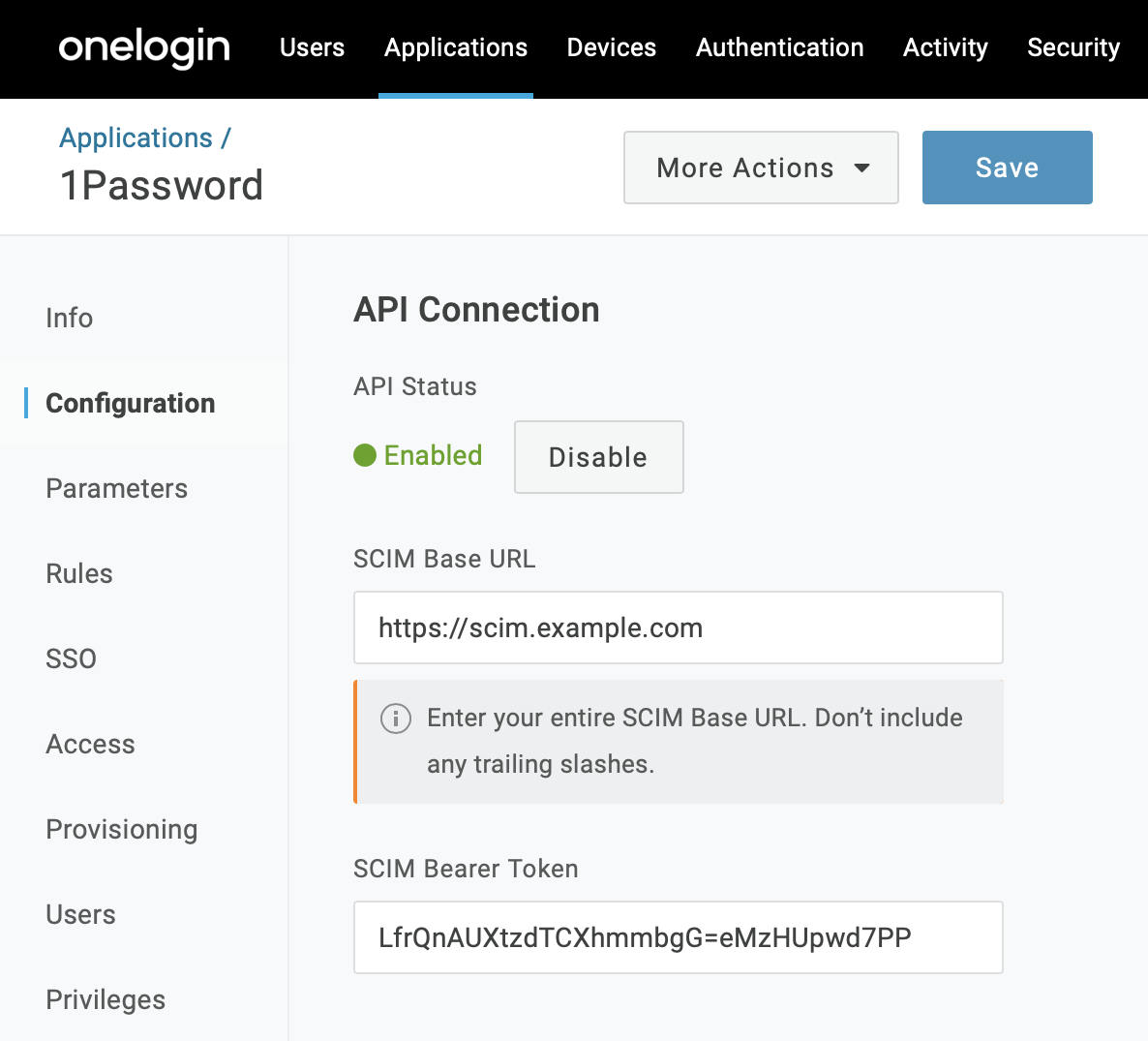Viewport: 1148px width, 1041px height.
Task: Click the info icon in the SCIM URL hint
Action: [x=395, y=719]
